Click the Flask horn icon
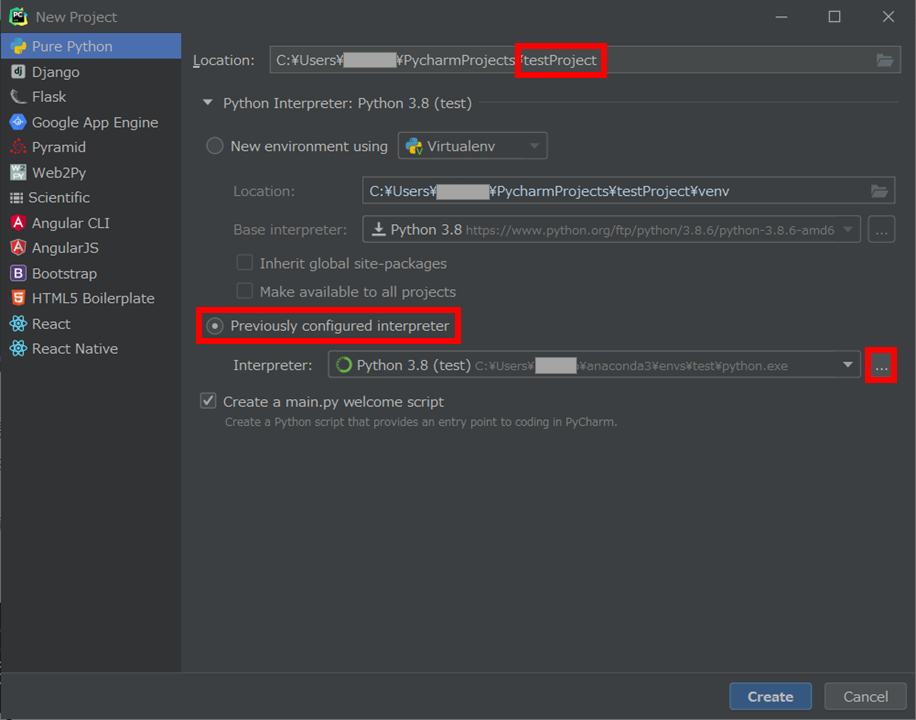916x720 pixels. pyautogui.click(x=18, y=96)
